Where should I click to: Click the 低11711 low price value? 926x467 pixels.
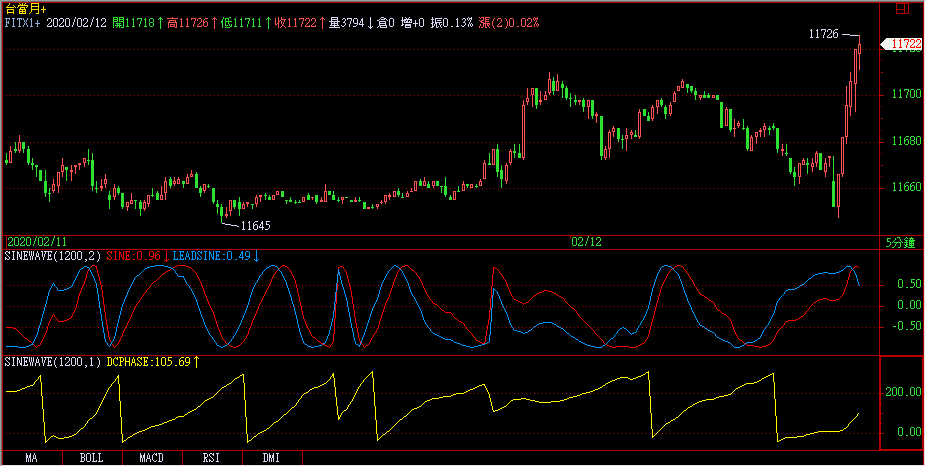coord(246,23)
